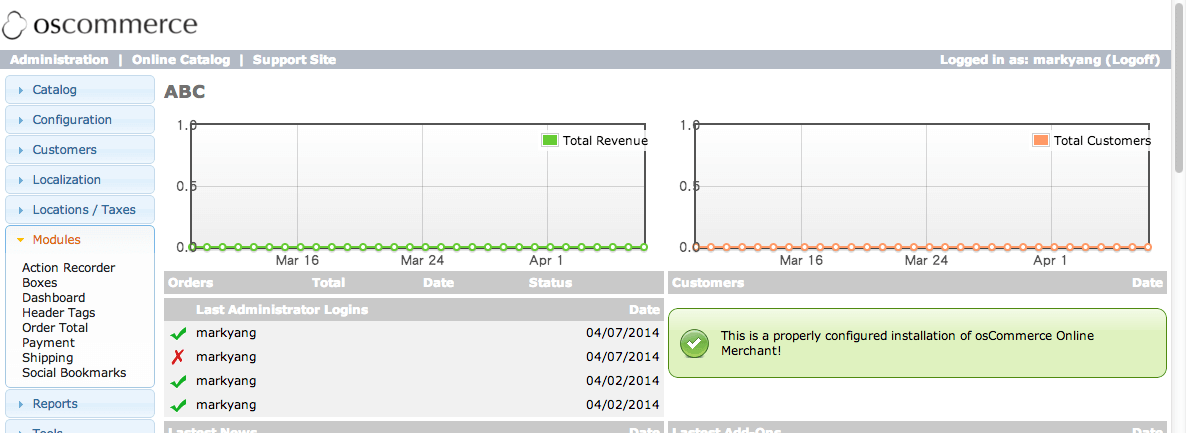Open Locations / Taxes section
This screenshot has width=1186, height=433.
tap(84, 210)
